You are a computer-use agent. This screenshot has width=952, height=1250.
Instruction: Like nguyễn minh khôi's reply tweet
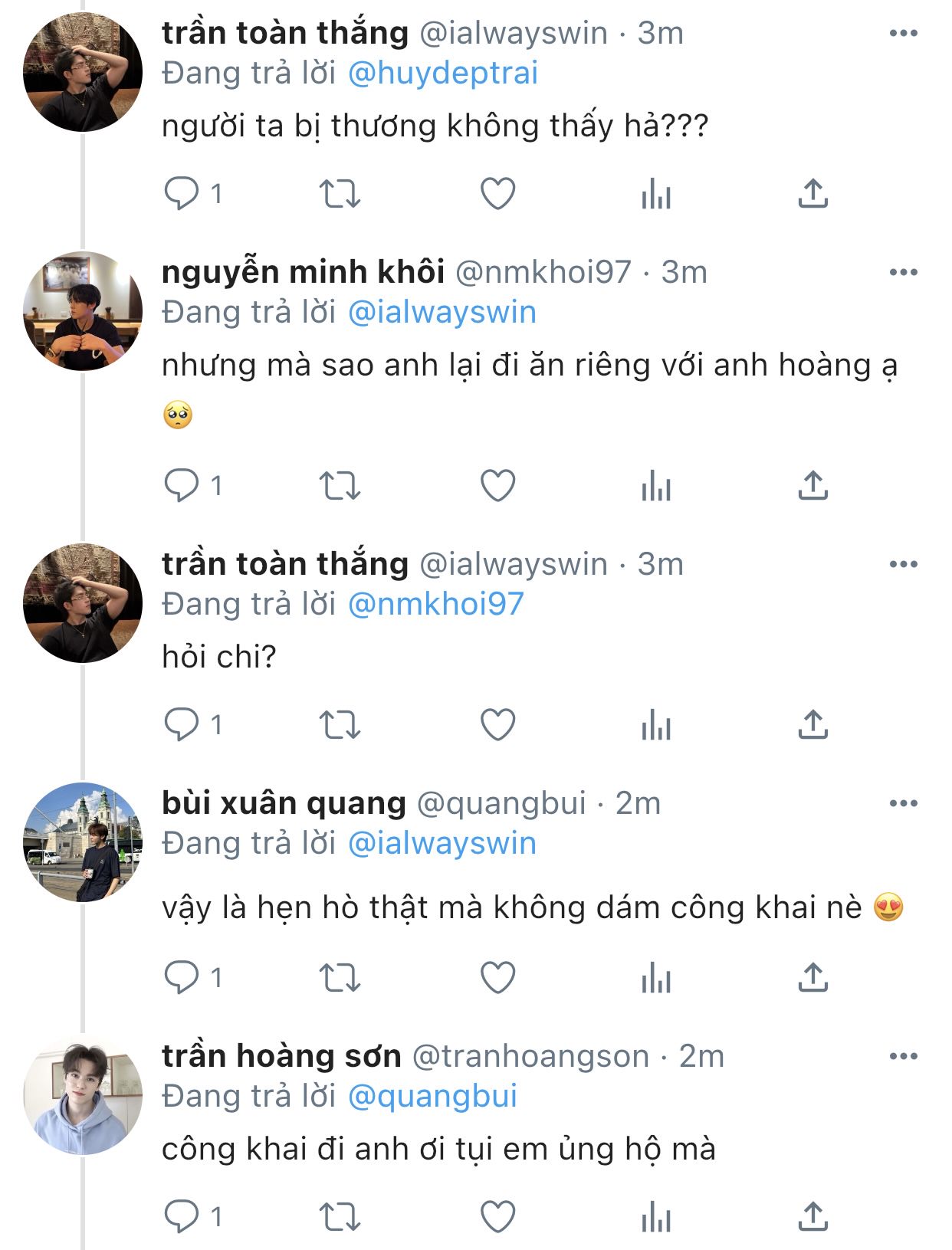497,486
